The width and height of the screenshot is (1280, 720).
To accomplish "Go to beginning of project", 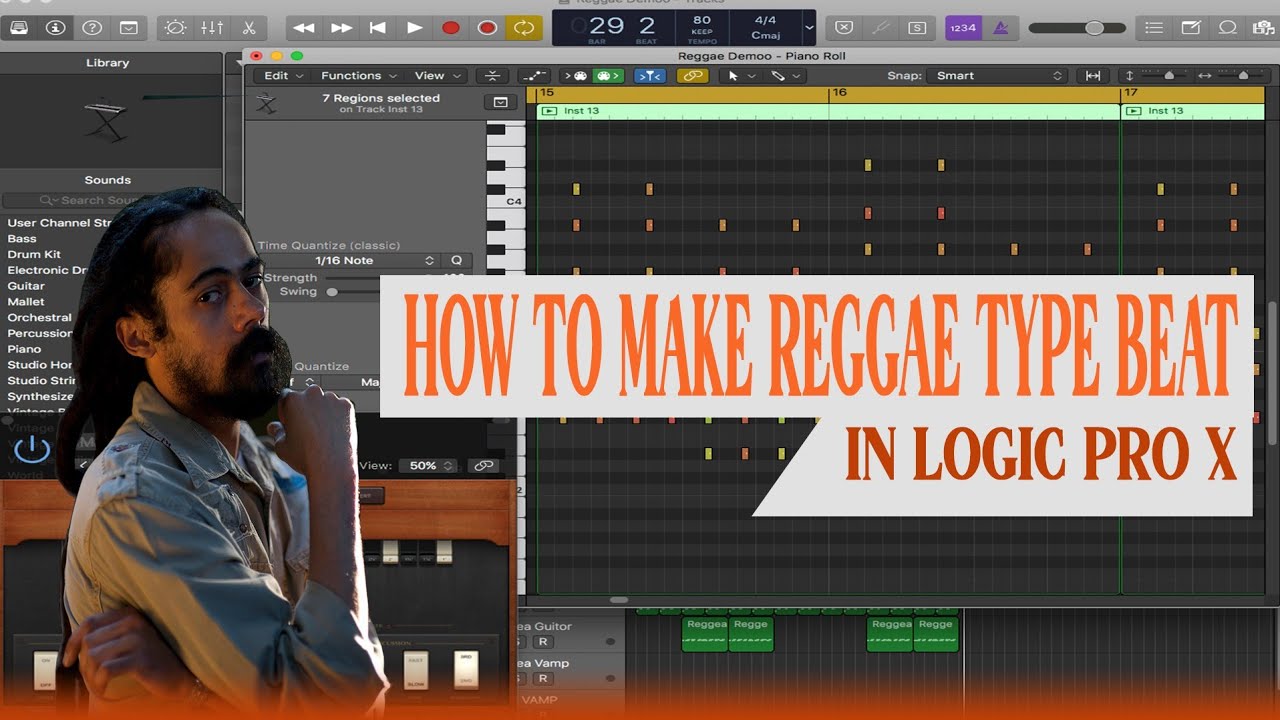I will point(378,28).
